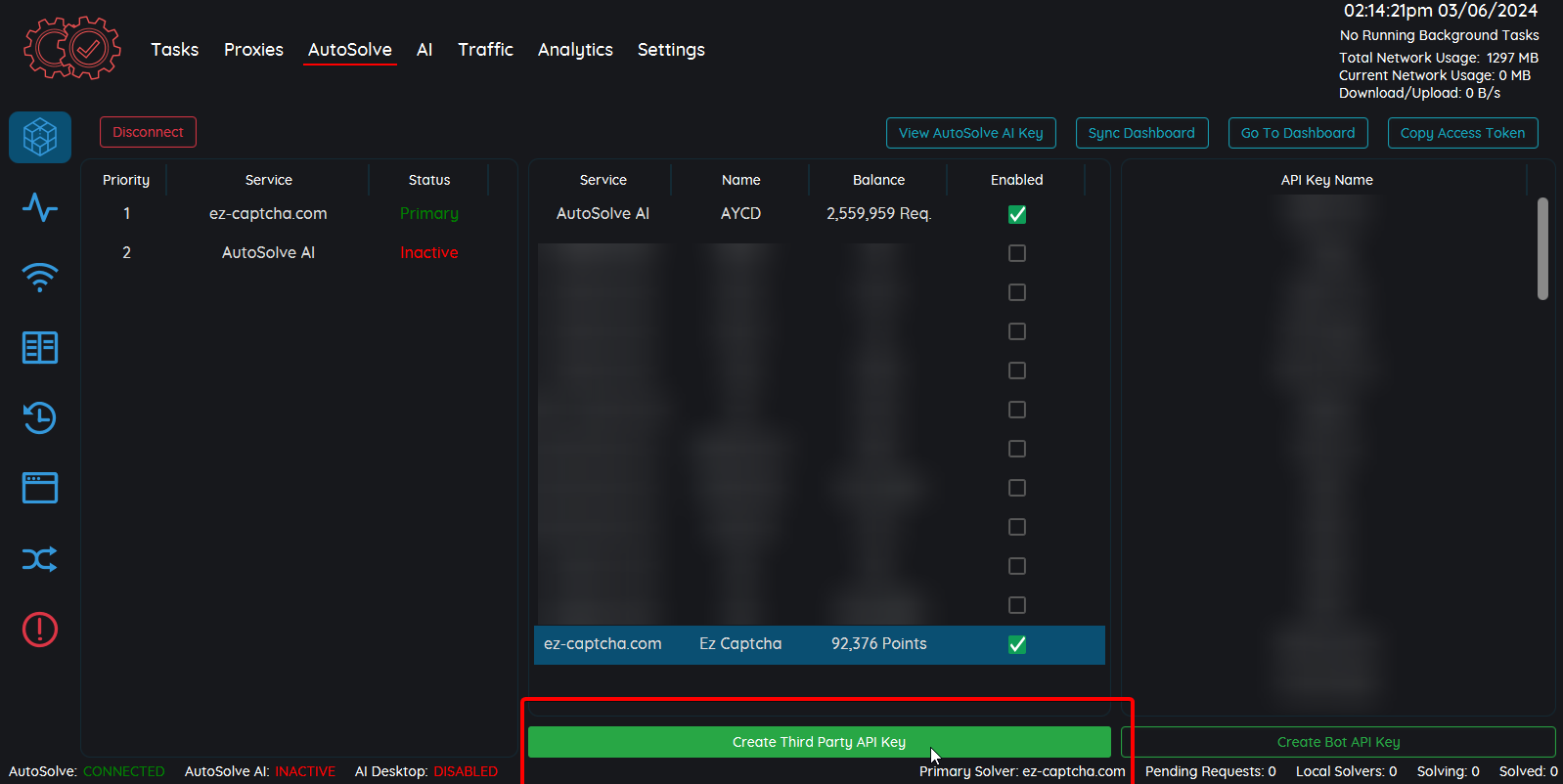Uncheck the AutoSolve AI enabled checkbox
The image size is (1563, 784).
(1017, 214)
